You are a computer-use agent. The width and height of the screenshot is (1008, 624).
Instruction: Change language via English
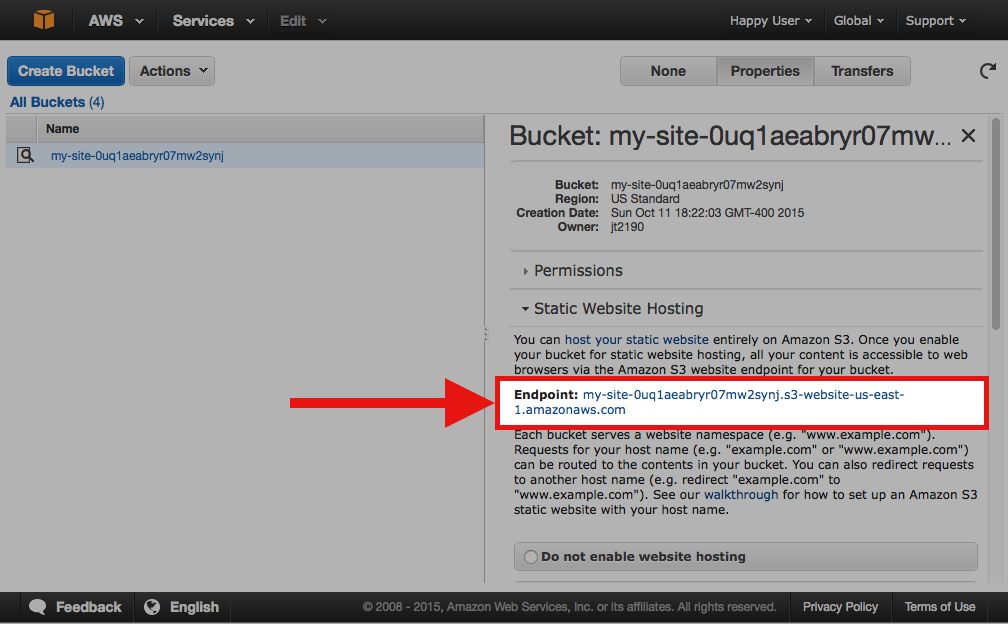pyautogui.click(x=194, y=607)
